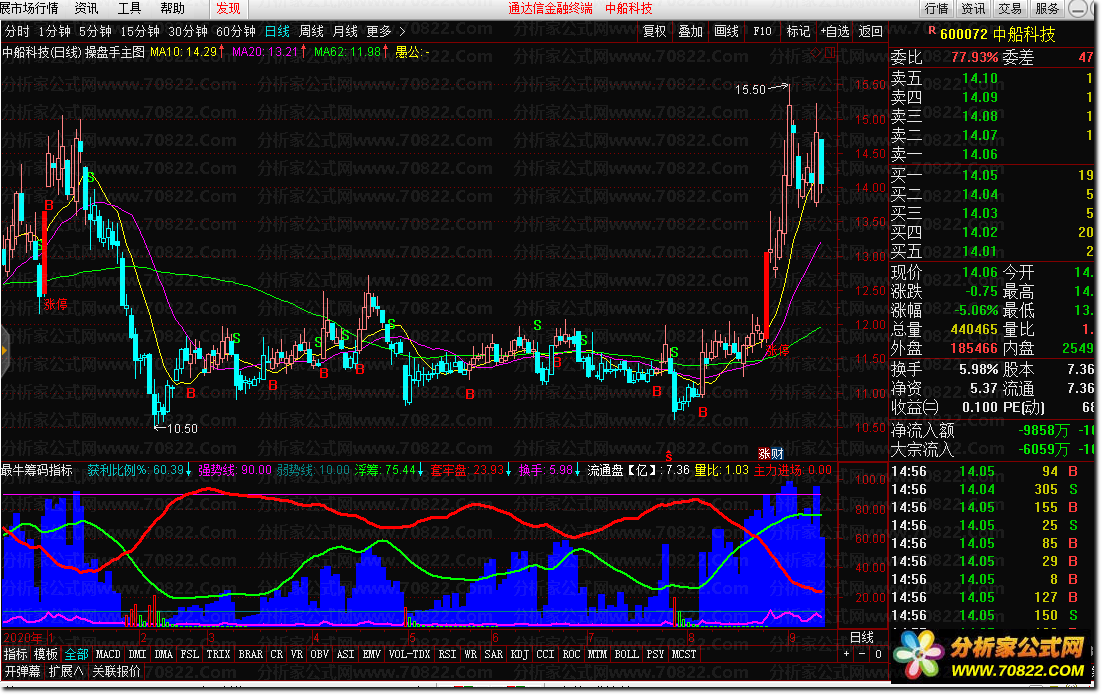Switch to the WR indicator
This screenshot has width=1103, height=695.
tap(471, 655)
